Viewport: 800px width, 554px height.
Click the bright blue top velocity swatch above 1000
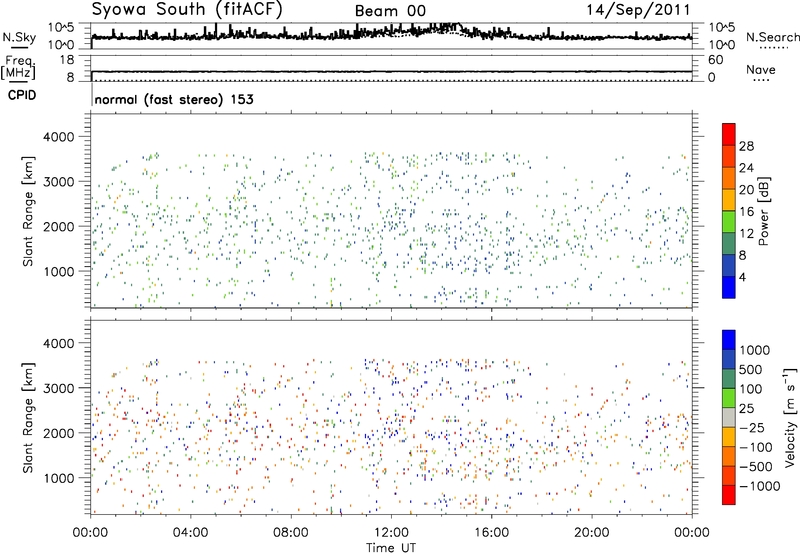(729, 340)
